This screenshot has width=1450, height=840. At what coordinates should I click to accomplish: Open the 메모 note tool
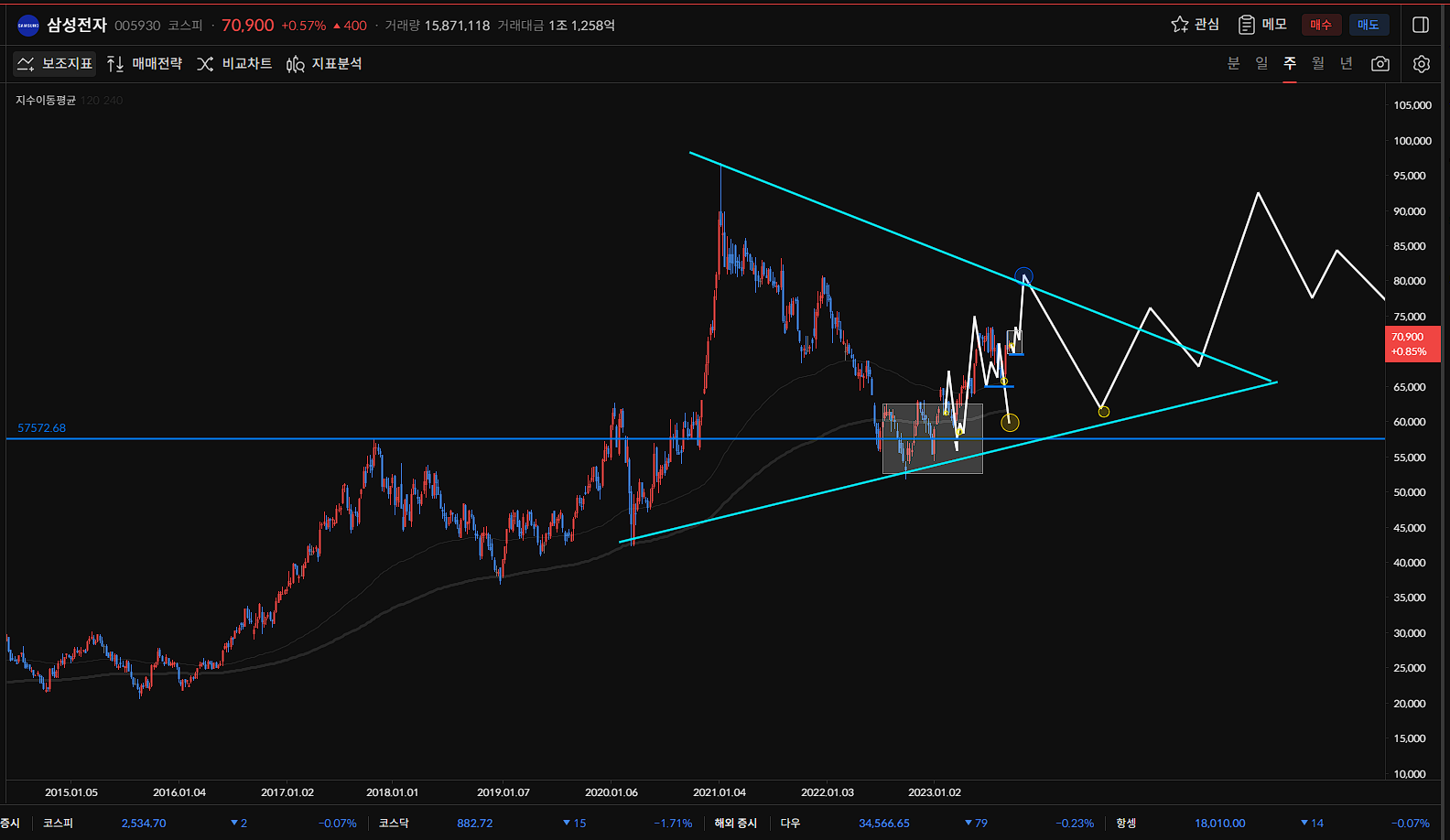(1262, 25)
